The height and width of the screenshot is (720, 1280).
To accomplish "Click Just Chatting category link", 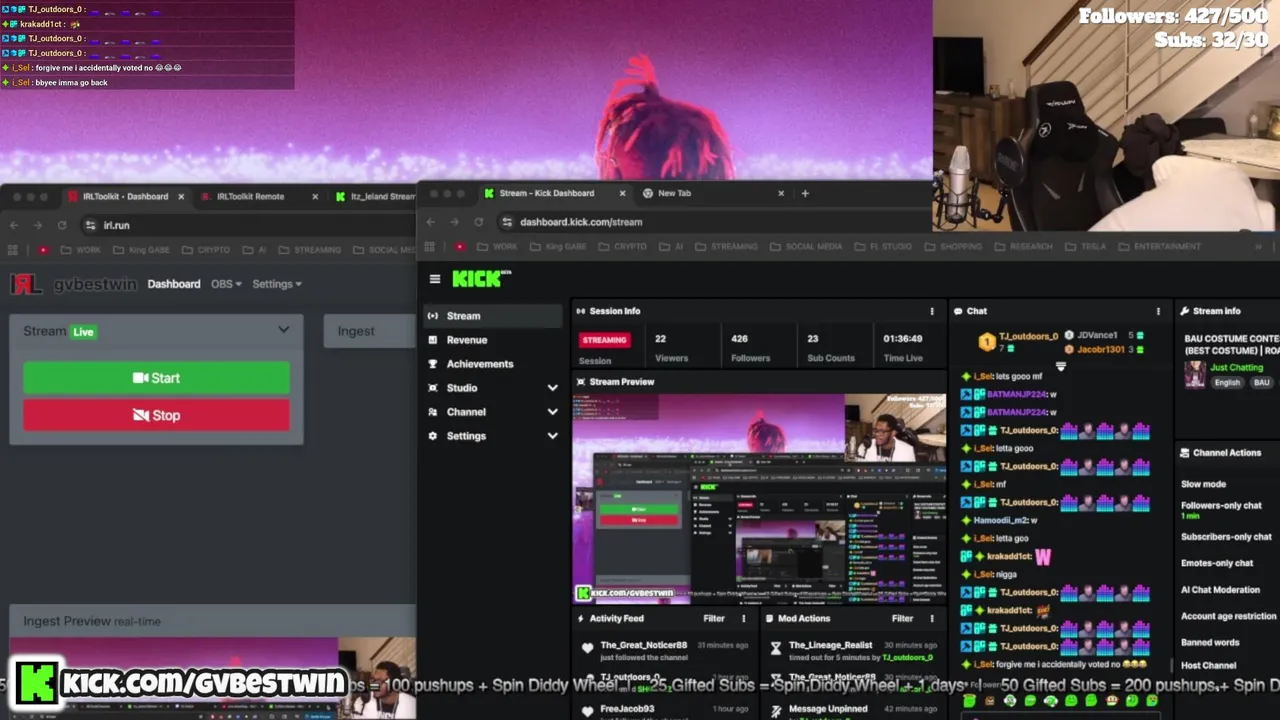I will 1236,368.
